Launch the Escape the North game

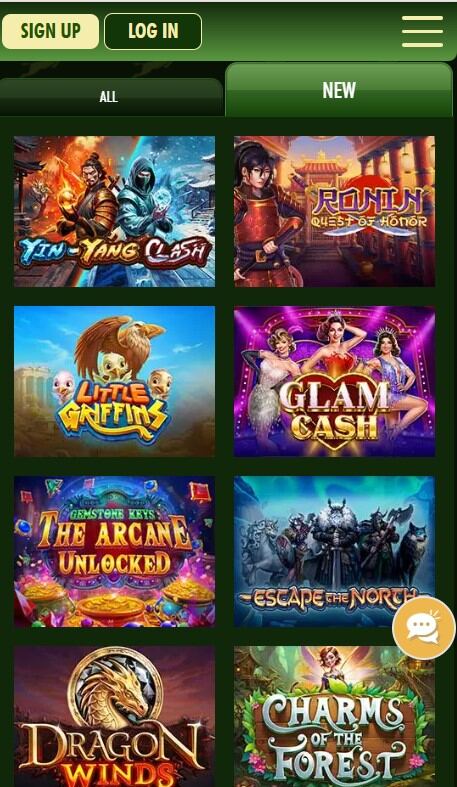click(x=335, y=552)
